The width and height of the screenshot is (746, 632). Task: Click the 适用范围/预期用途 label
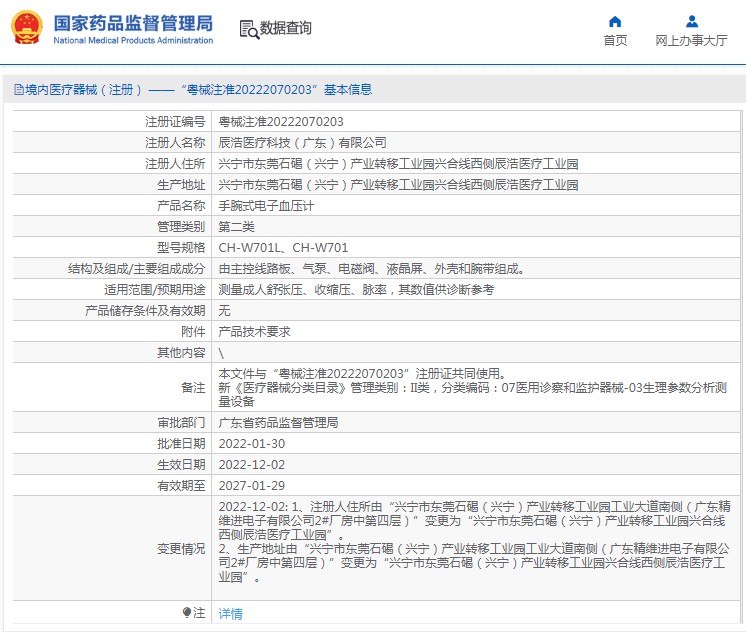coord(155,290)
